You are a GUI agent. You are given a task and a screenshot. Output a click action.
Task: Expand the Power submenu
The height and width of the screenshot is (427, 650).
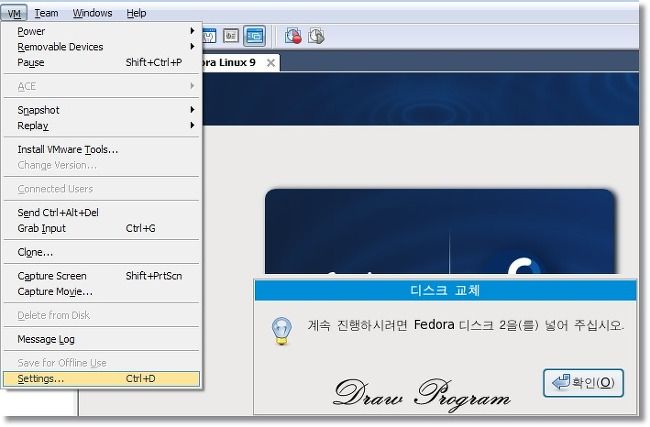pos(102,31)
